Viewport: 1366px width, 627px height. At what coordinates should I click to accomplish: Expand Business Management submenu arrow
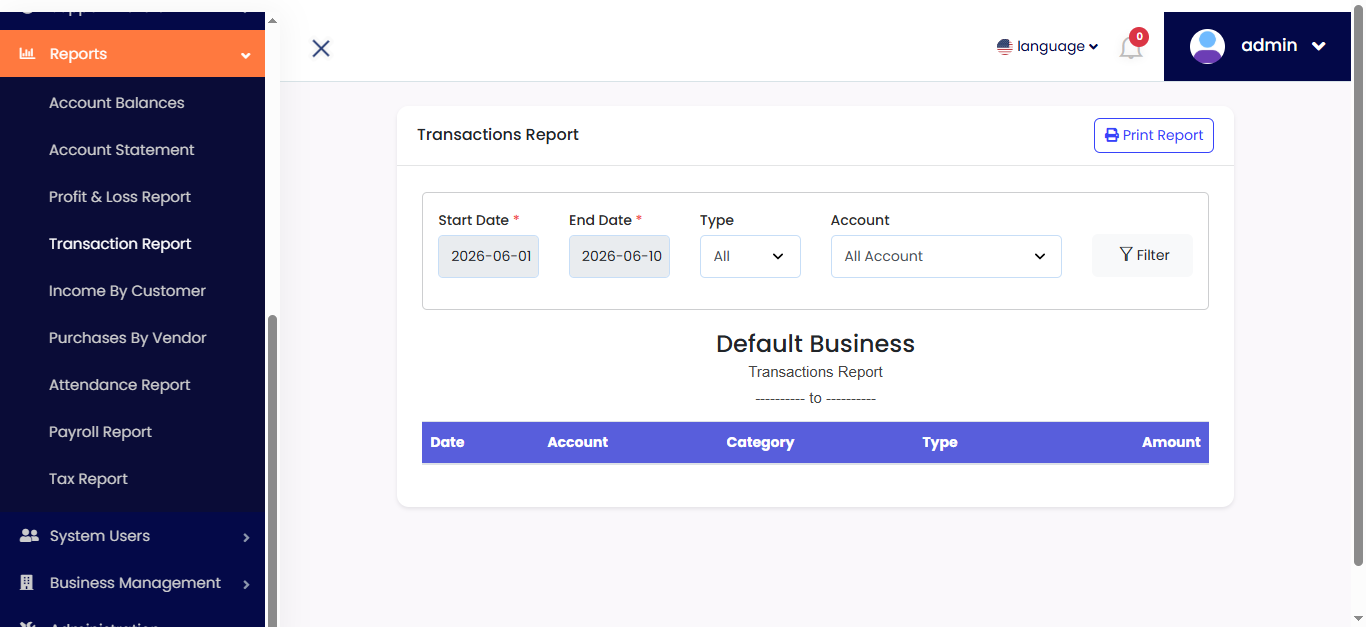246,584
